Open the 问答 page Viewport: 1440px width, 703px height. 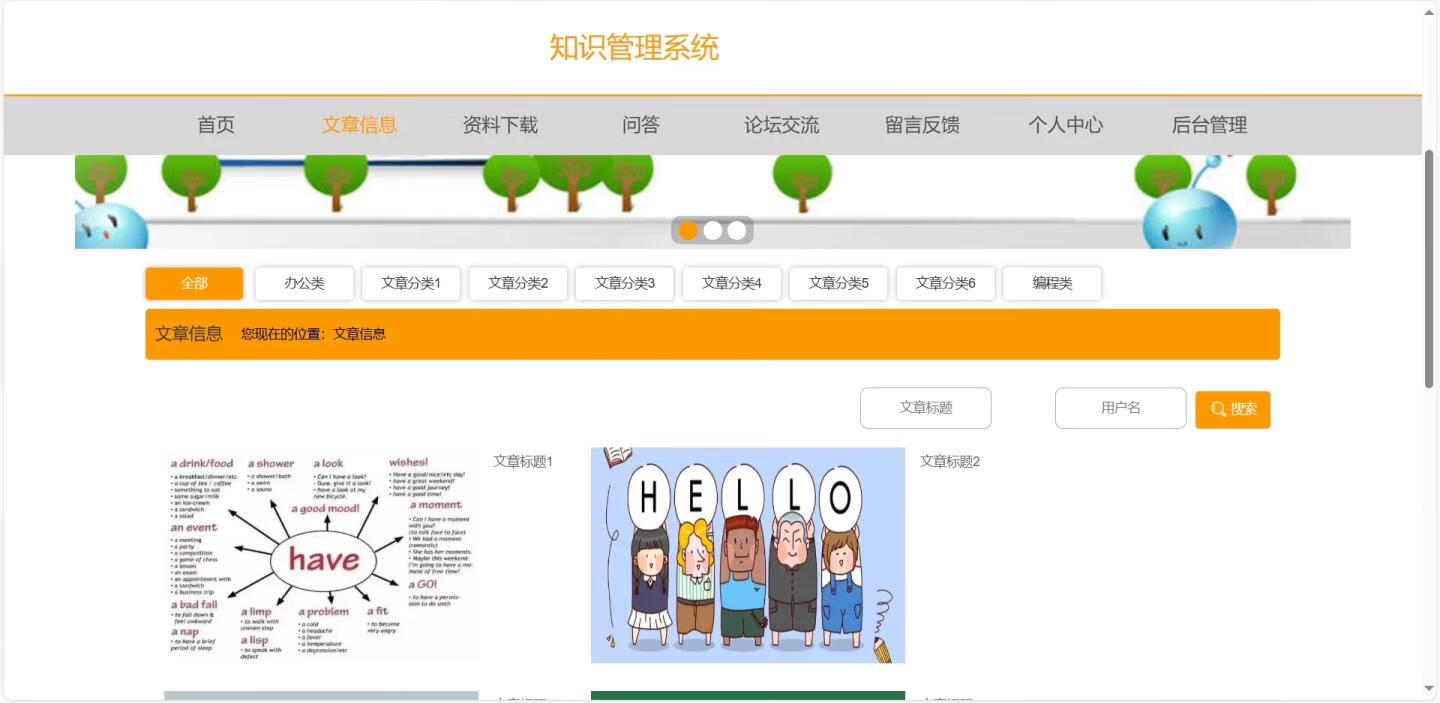641,125
